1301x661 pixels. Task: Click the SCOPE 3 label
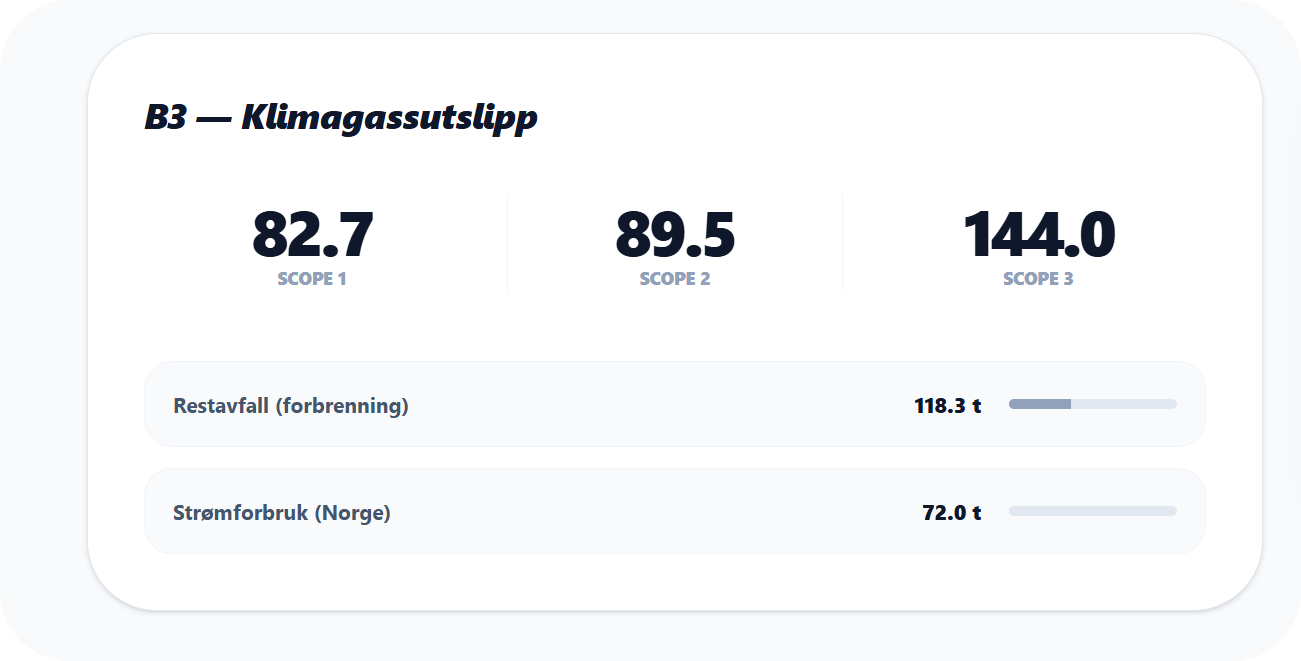point(1038,279)
